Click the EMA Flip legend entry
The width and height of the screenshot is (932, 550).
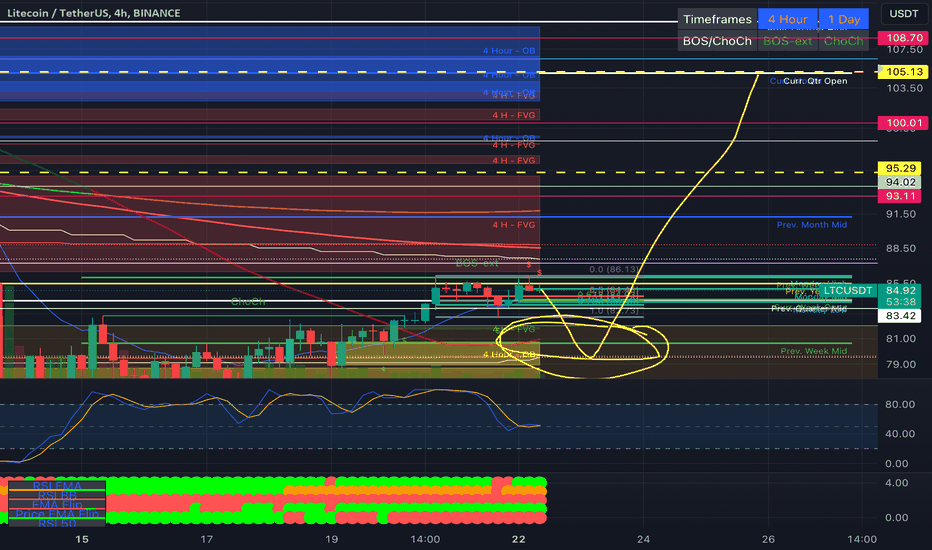tap(57, 505)
